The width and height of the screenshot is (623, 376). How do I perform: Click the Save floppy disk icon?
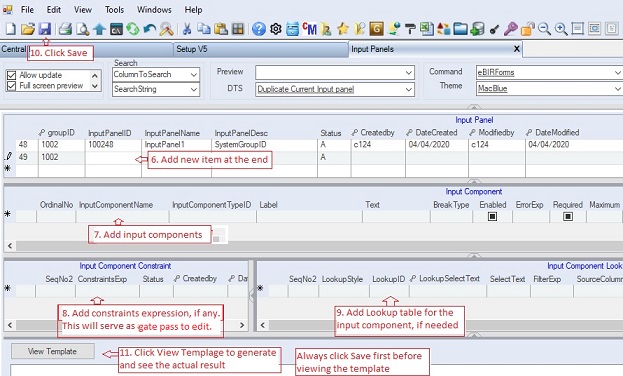click(45, 29)
